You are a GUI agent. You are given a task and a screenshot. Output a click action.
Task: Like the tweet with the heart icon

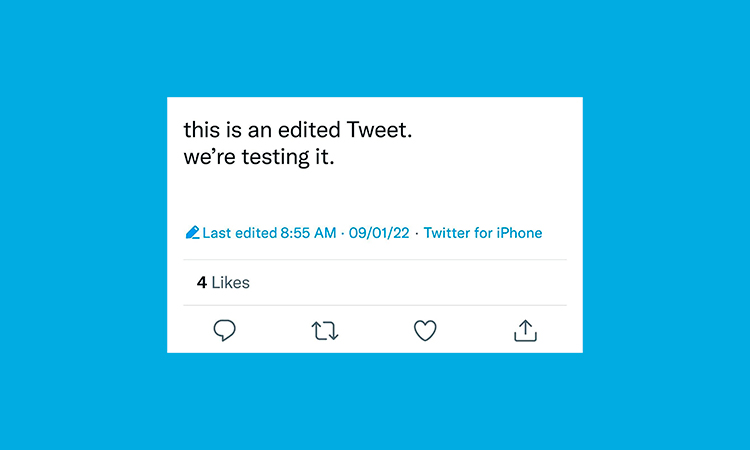(426, 330)
